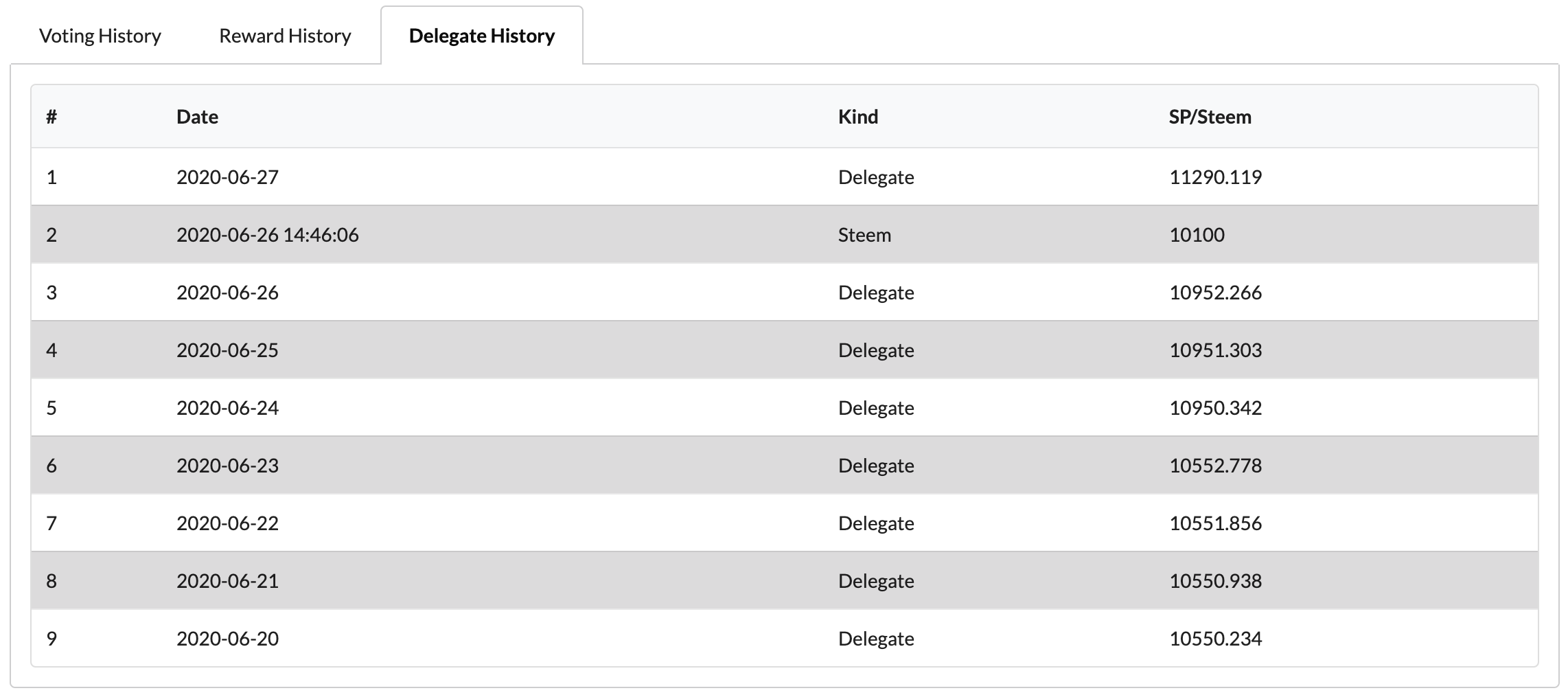This screenshot has width=1568, height=695.
Task: Click the Date column header
Action: [x=197, y=117]
